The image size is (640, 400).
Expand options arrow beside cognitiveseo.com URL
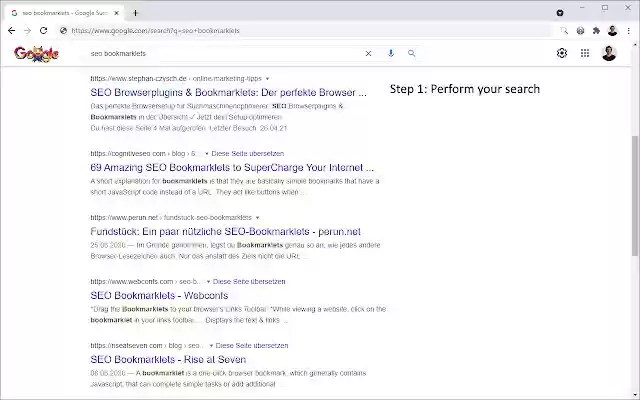point(207,154)
